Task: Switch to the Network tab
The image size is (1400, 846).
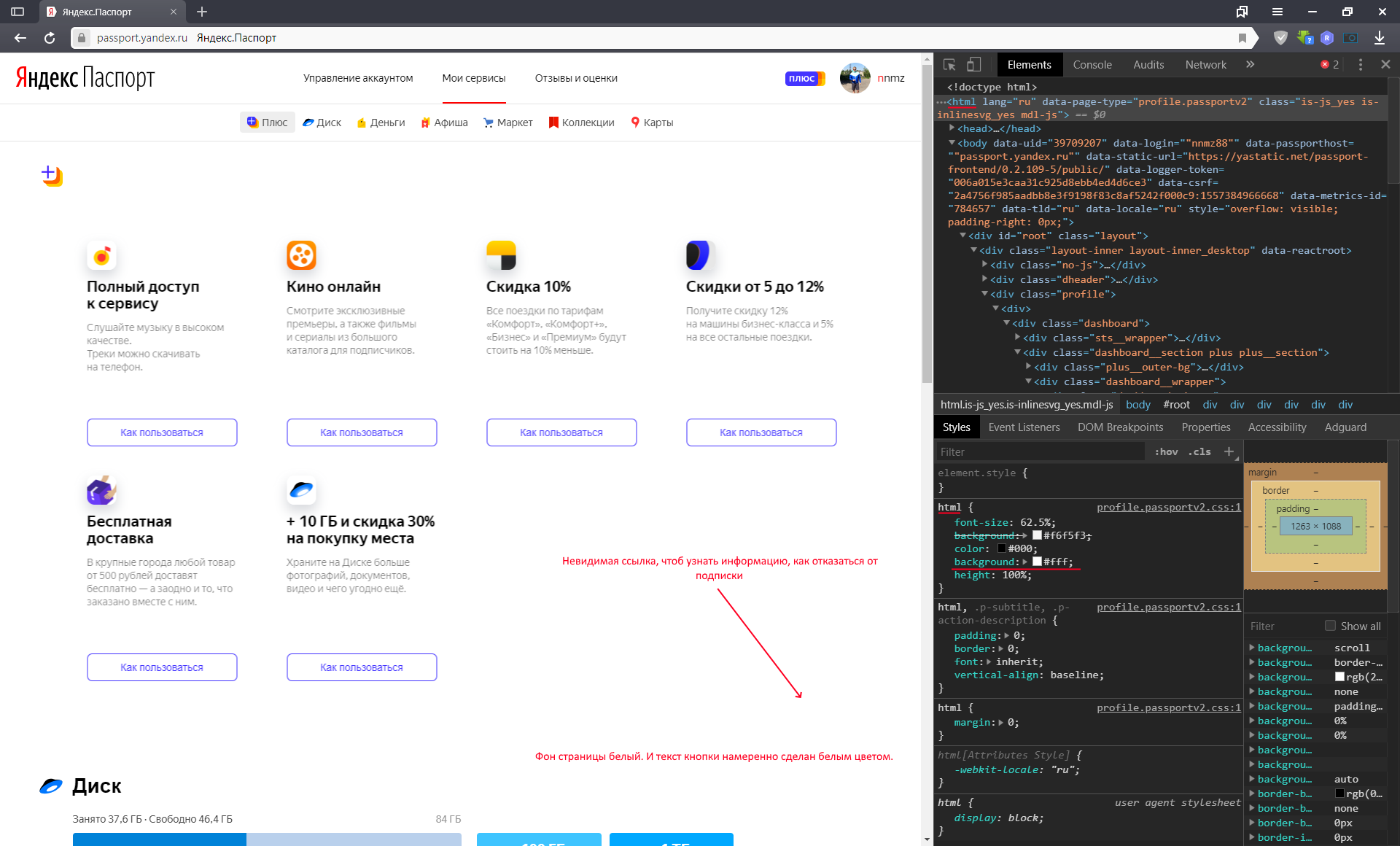Action: point(1206,65)
